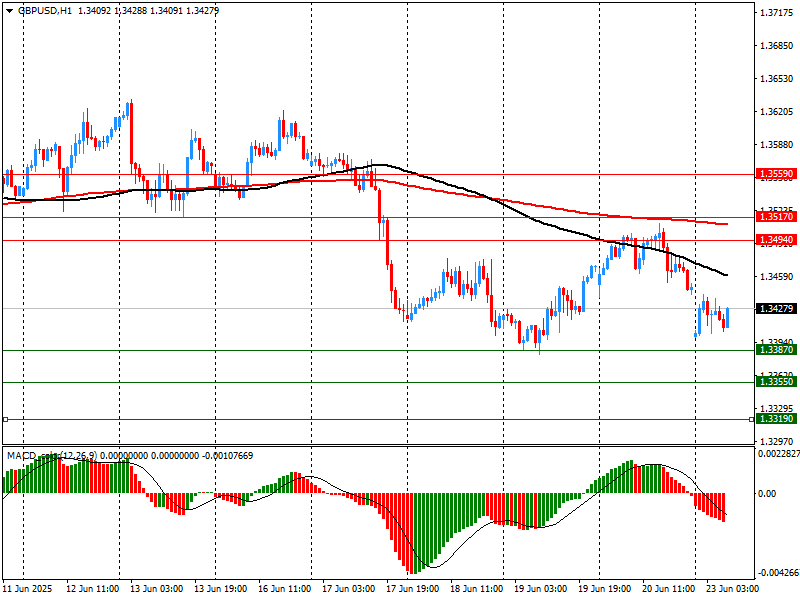Viewport: 800px width, 600px height.
Task: Select the 19 Jun 03:00 time axis label
Action: click(x=541, y=589)
